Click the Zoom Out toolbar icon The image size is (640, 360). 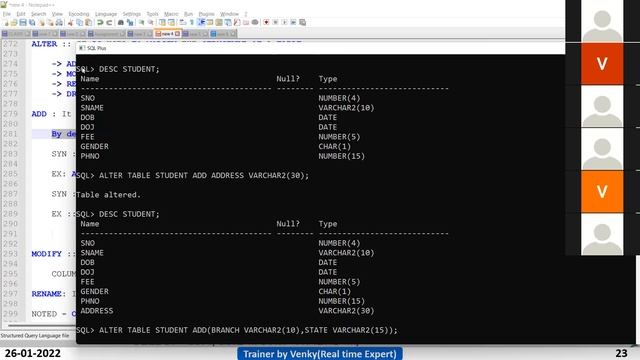(151, 22)
